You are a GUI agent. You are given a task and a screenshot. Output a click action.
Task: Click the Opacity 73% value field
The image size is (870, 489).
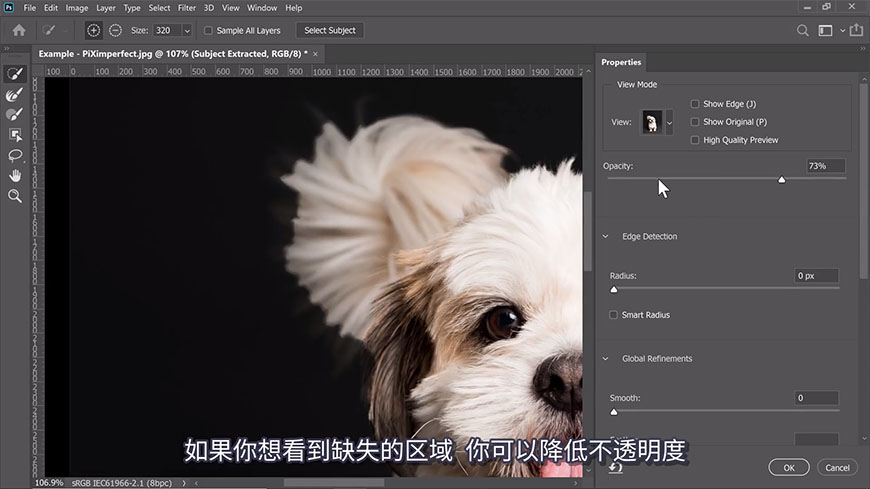click(x=826, y=166)
